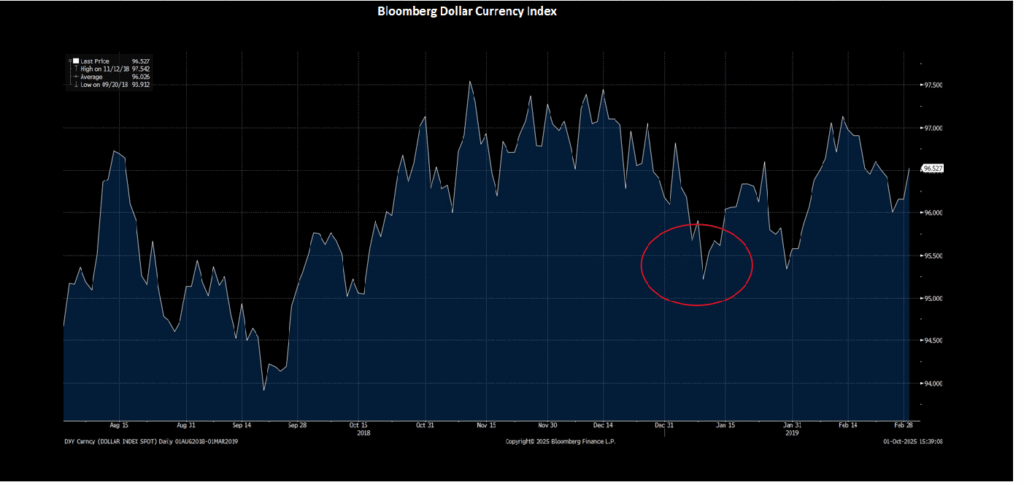Image resolution: width=1024 pixels, height=485 pixels.
Task: Click the Jan 31 date label
Action: (x=792, y=423)
